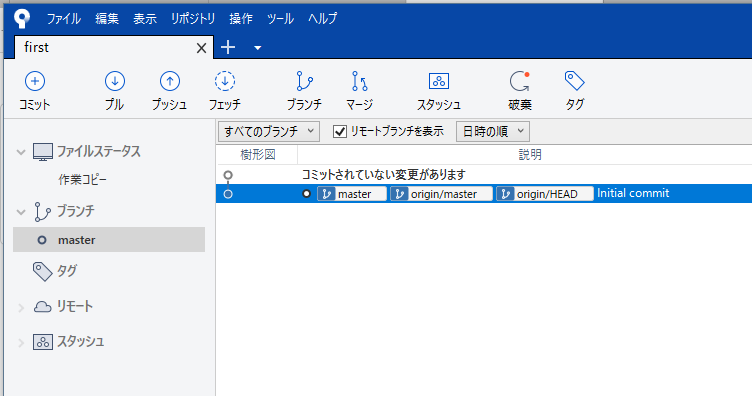Screen dimensions: 752x396
Task: Click graph node of Initial commit row
Action: coord(228,194)
